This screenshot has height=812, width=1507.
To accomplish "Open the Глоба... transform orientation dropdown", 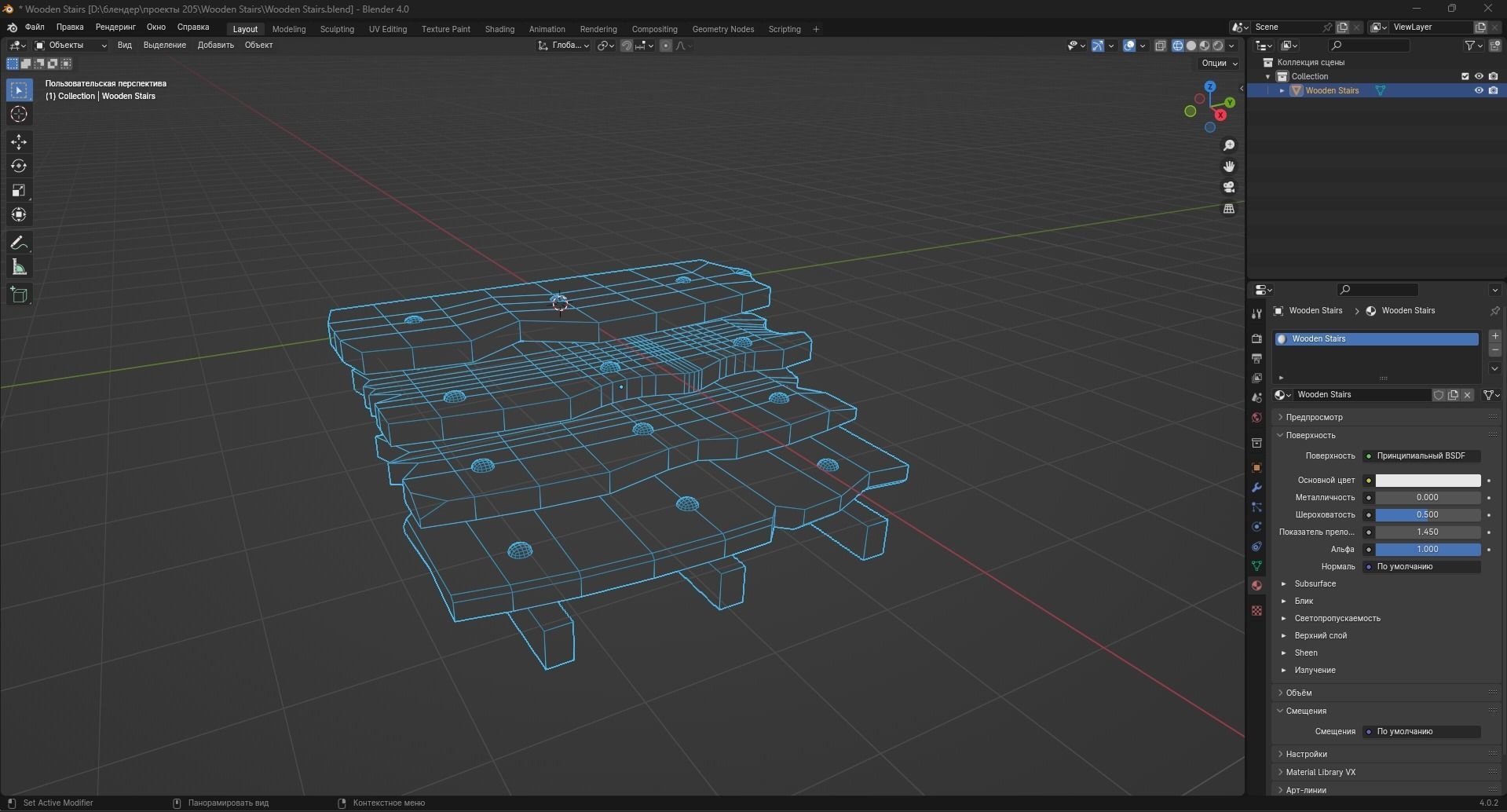I will (x=564, y=46).
